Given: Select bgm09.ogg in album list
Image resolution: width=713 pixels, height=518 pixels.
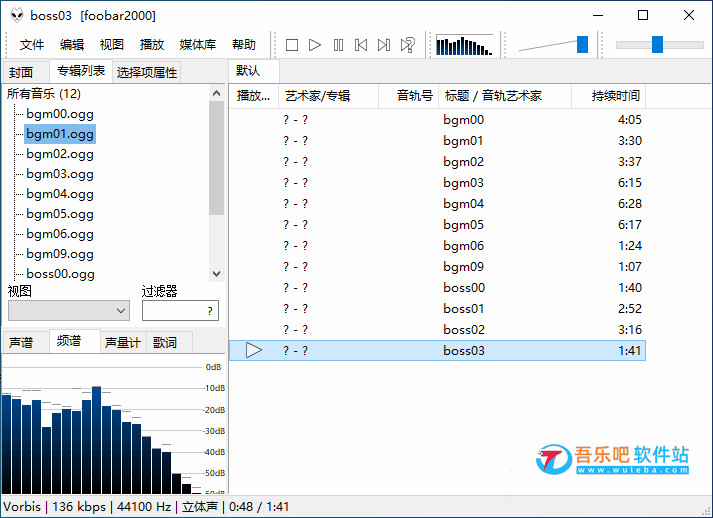Looking at the screenshot, I should [60, 254].
